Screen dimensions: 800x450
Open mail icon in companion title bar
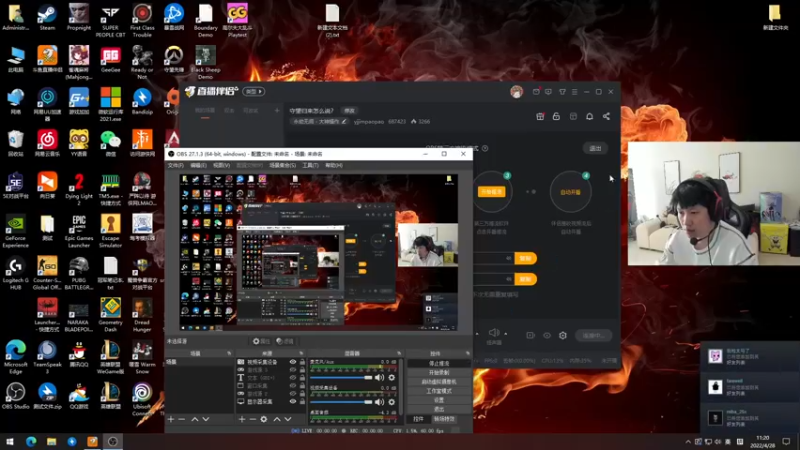pos(536,92)
